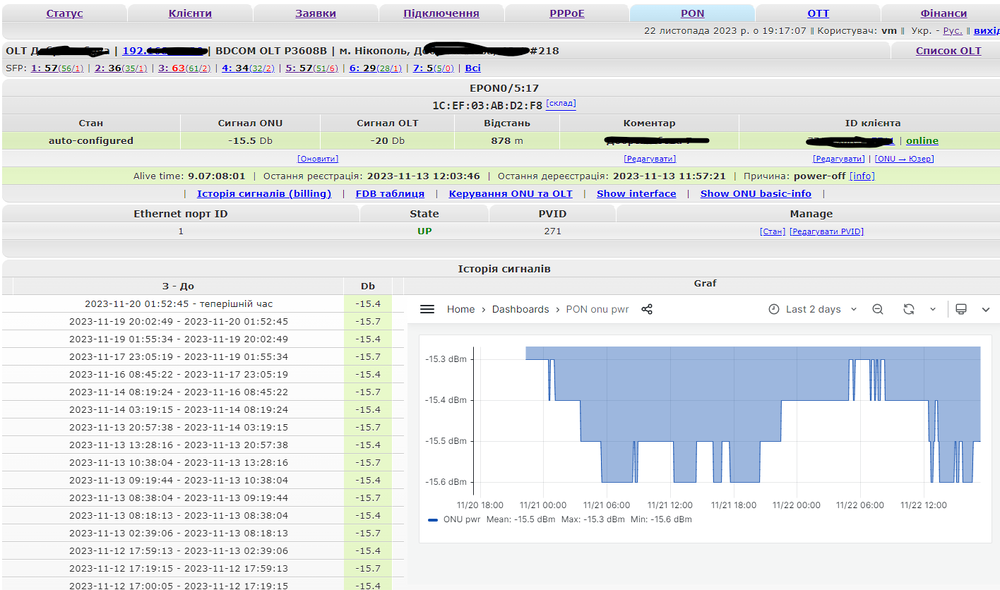The width and height of the screenshot is (1000, 590).
Task: Click the share dashboard icon
Action: pyautogui.click(x=647, y=309)
